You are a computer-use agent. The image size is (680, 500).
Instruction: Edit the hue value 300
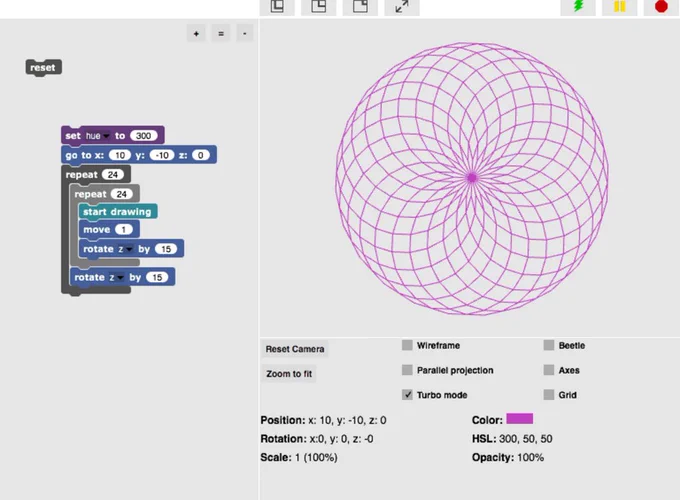[x=144, y=136]
